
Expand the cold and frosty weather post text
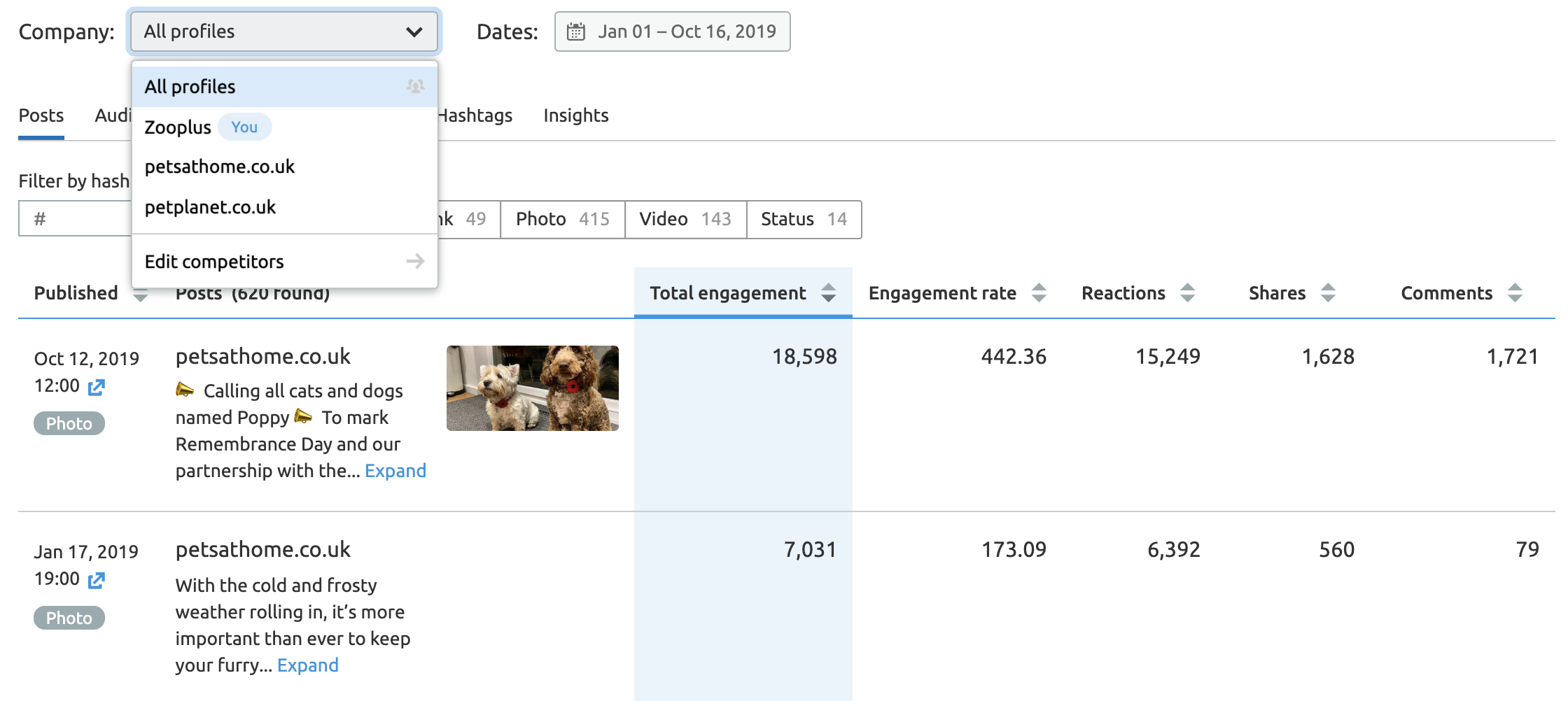click(308, 665)
